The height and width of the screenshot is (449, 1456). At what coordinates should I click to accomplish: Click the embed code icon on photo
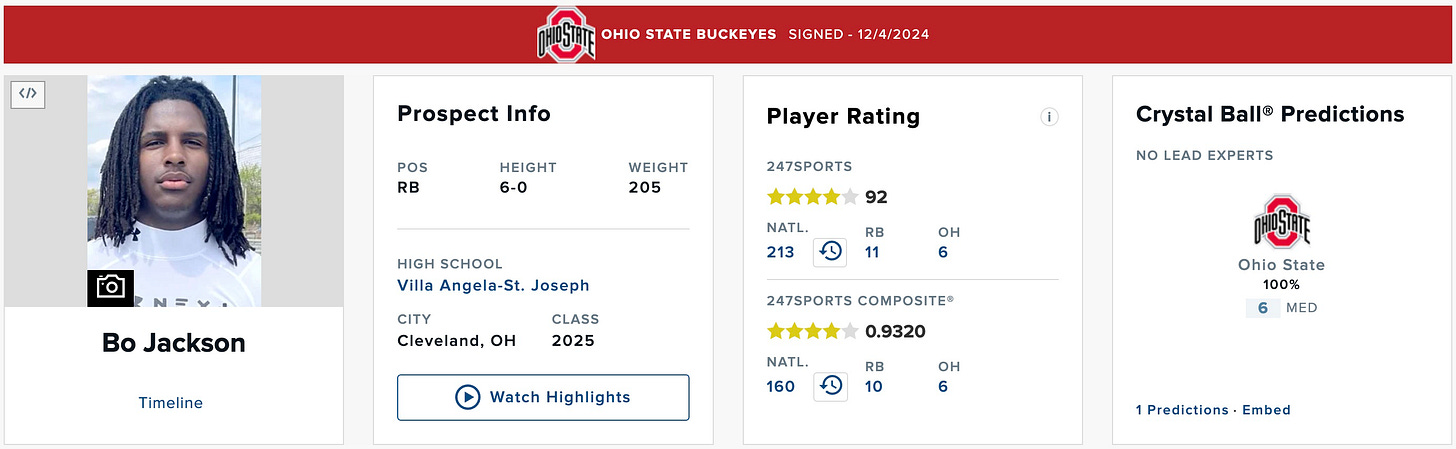coord(28,94)
